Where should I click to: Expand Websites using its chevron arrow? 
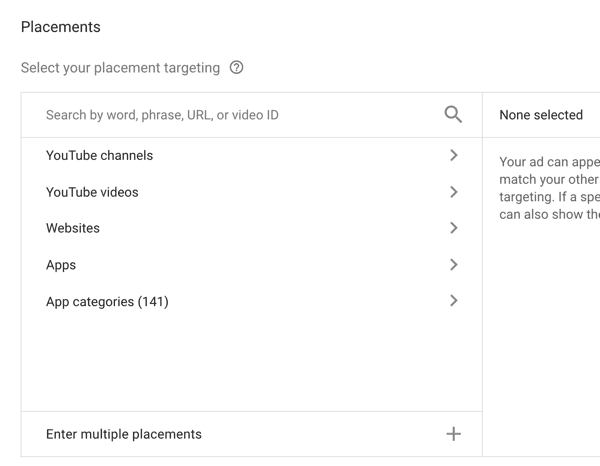point(454,228)
